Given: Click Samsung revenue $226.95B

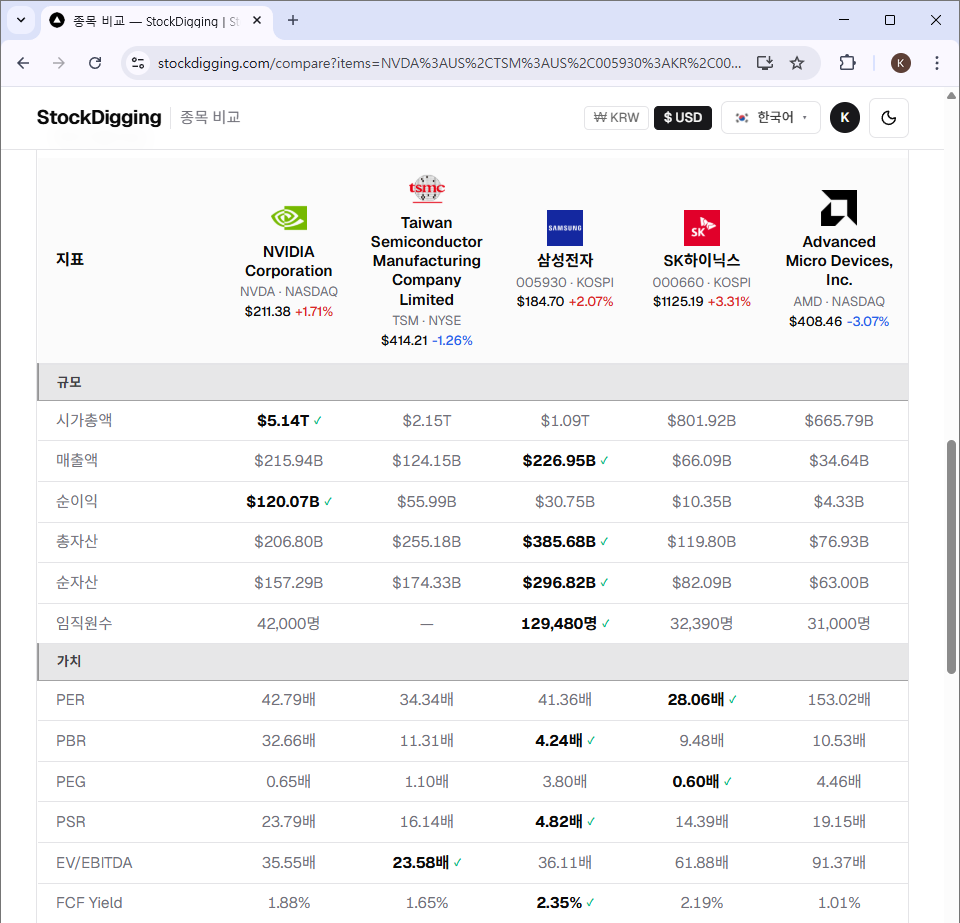Looking at the screenshot, I should click(x=559, y=461).
